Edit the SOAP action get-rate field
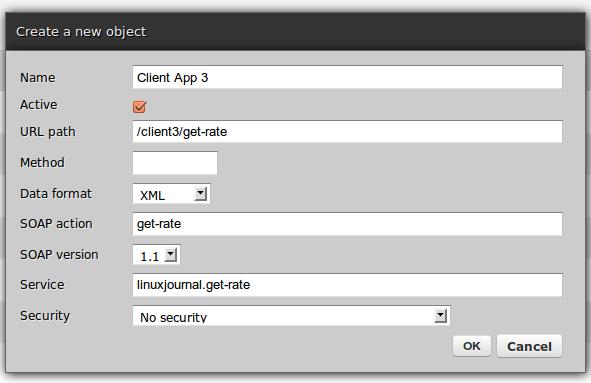Screen dimensions: 591x383 (x=347, y=224)
